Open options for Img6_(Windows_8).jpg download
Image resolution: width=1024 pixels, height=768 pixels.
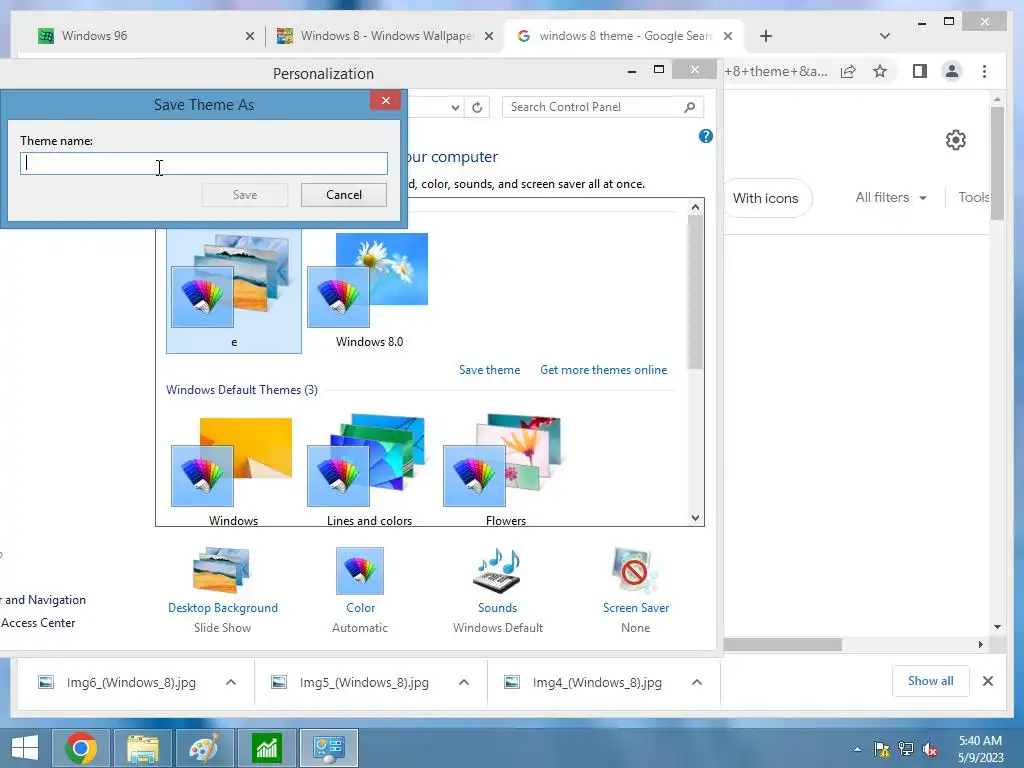[x=231, y=682]
